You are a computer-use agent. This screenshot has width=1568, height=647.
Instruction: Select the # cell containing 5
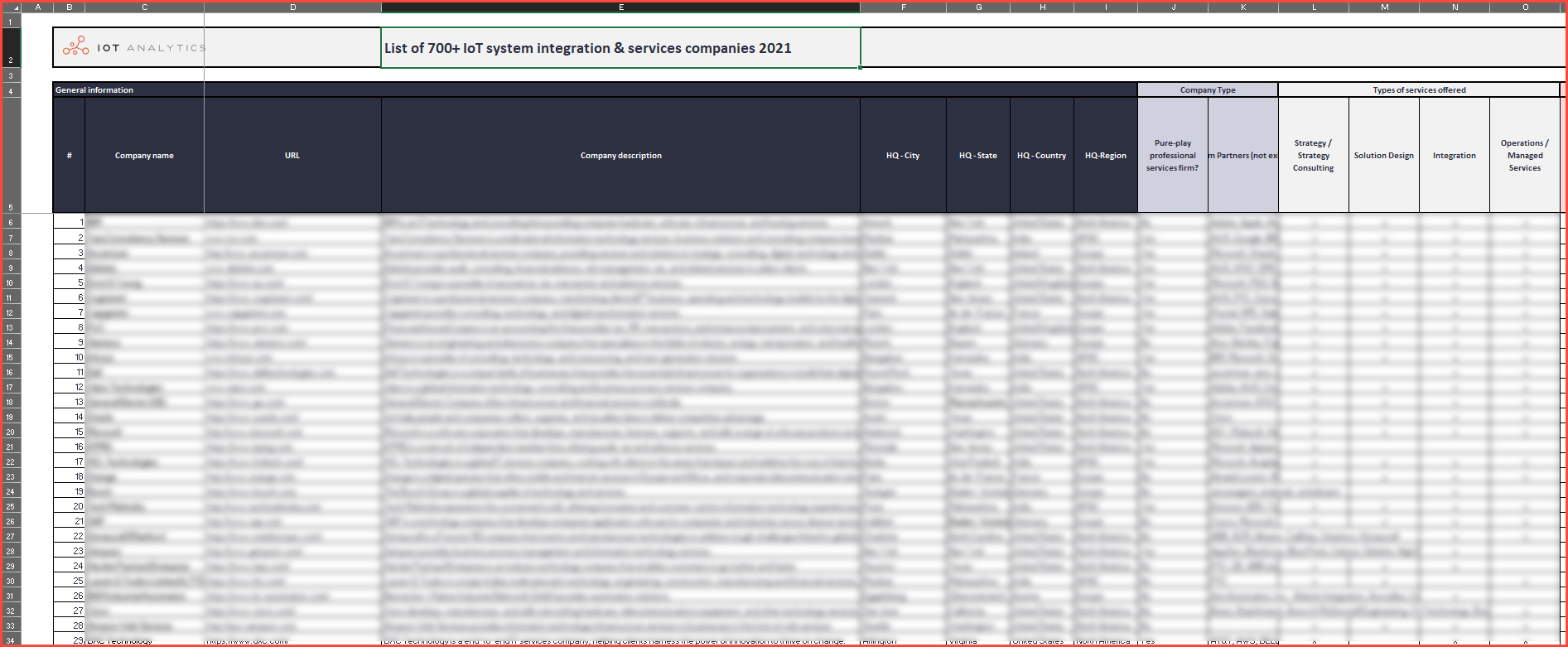tap(69, 282)
